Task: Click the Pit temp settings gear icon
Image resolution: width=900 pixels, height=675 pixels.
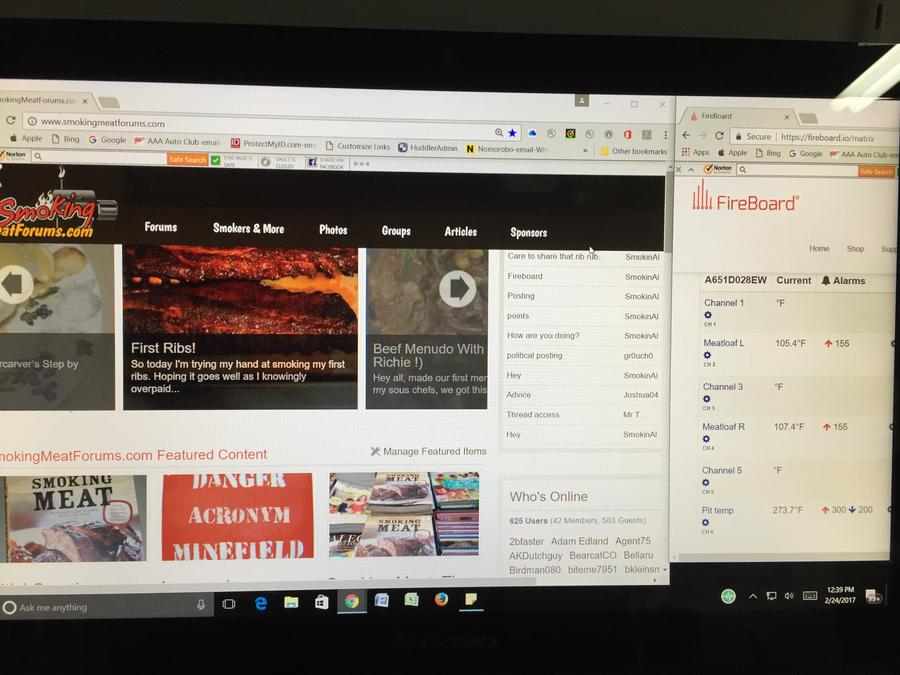Action: 706,522
